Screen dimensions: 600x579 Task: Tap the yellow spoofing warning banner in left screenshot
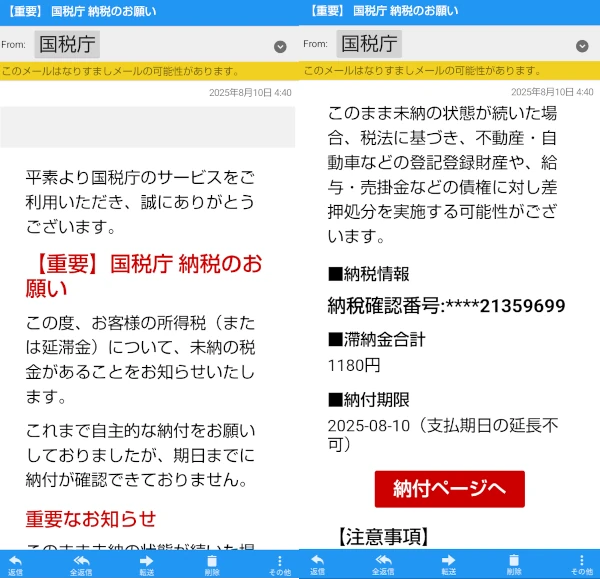(x=149, y=71)
